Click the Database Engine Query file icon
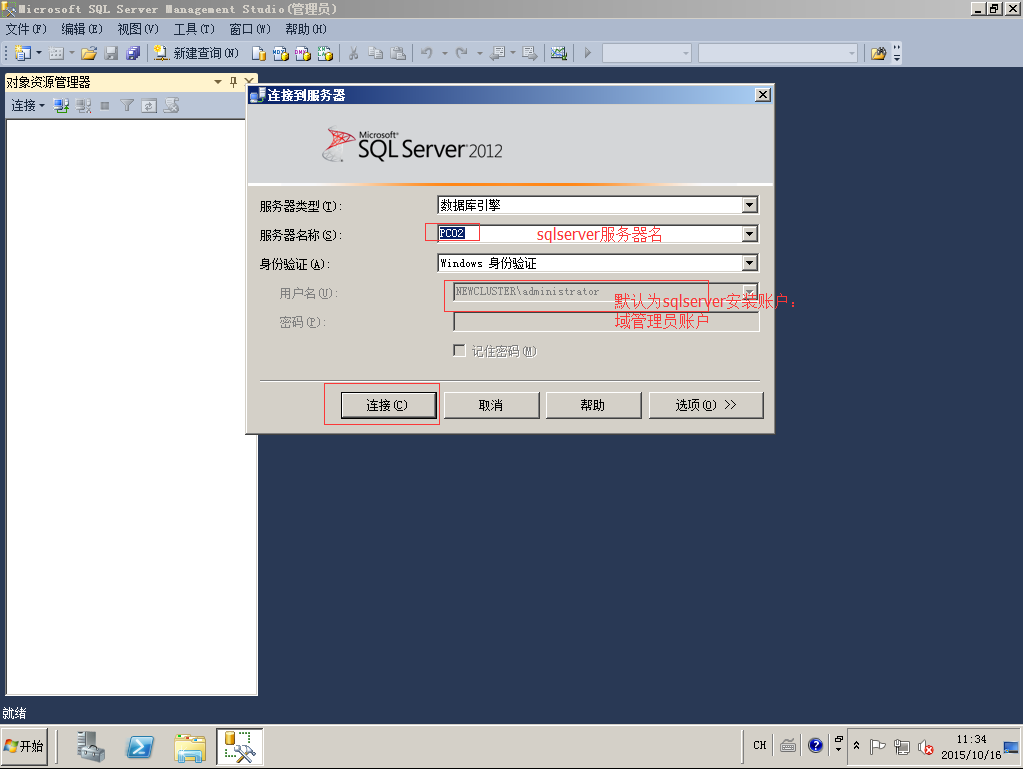The image size is (1023, 769). point(259,53)
